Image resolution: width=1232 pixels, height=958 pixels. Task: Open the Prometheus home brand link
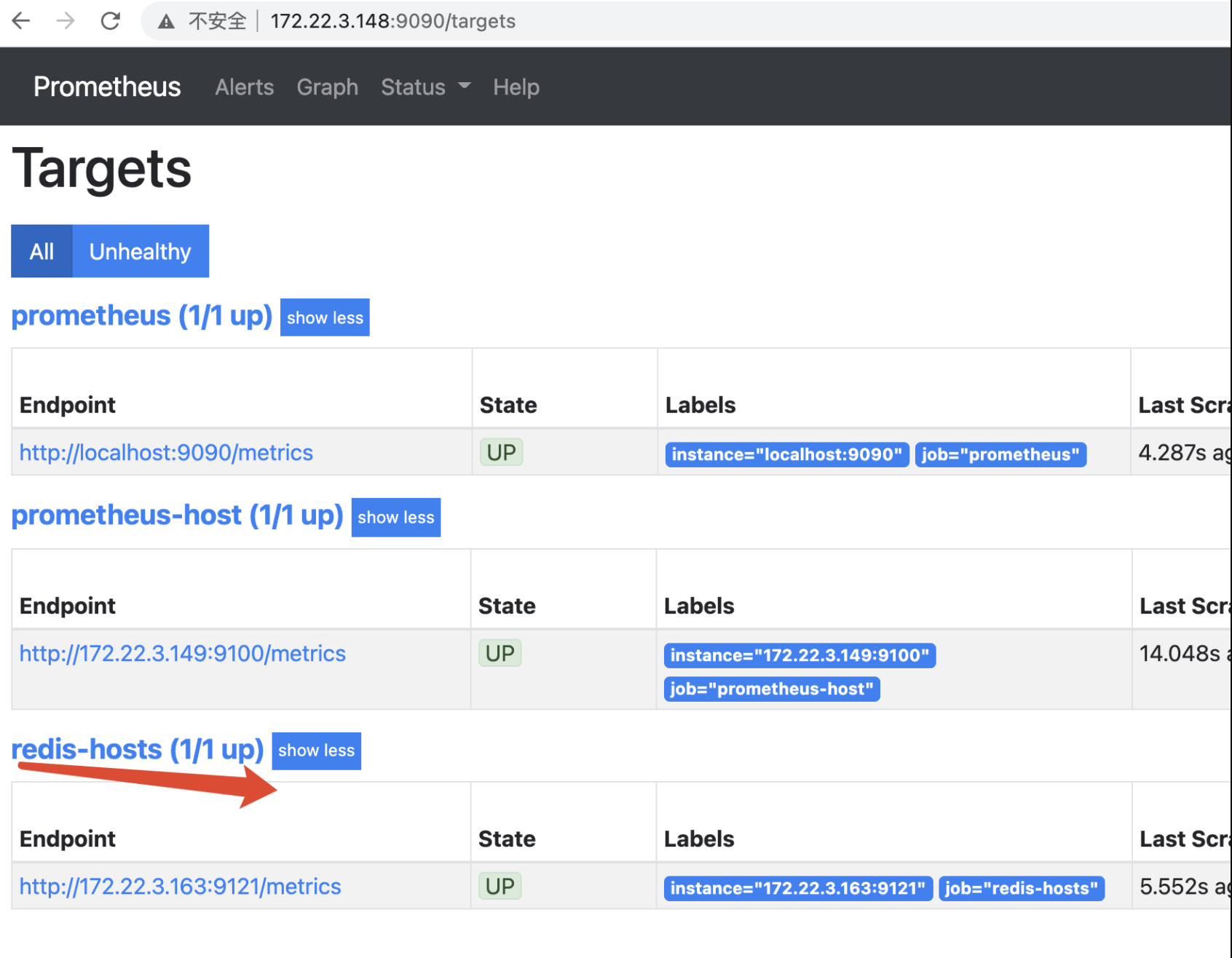pyautogui.click(x=107, y=87)
